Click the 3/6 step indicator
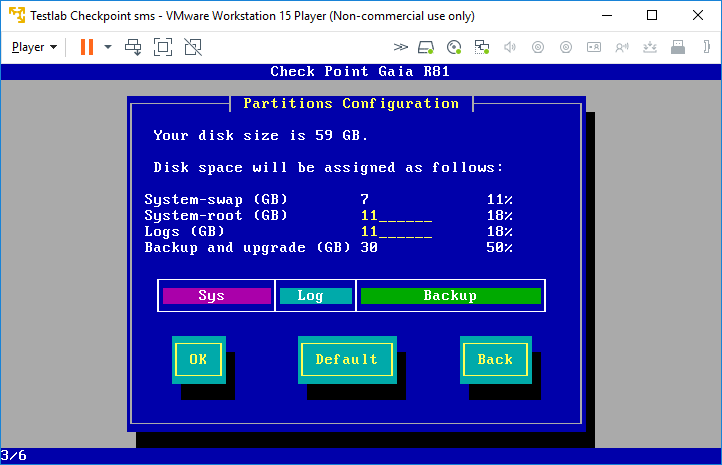The width and height of the screenshot is (722, 465). click(x=14, y=456)
